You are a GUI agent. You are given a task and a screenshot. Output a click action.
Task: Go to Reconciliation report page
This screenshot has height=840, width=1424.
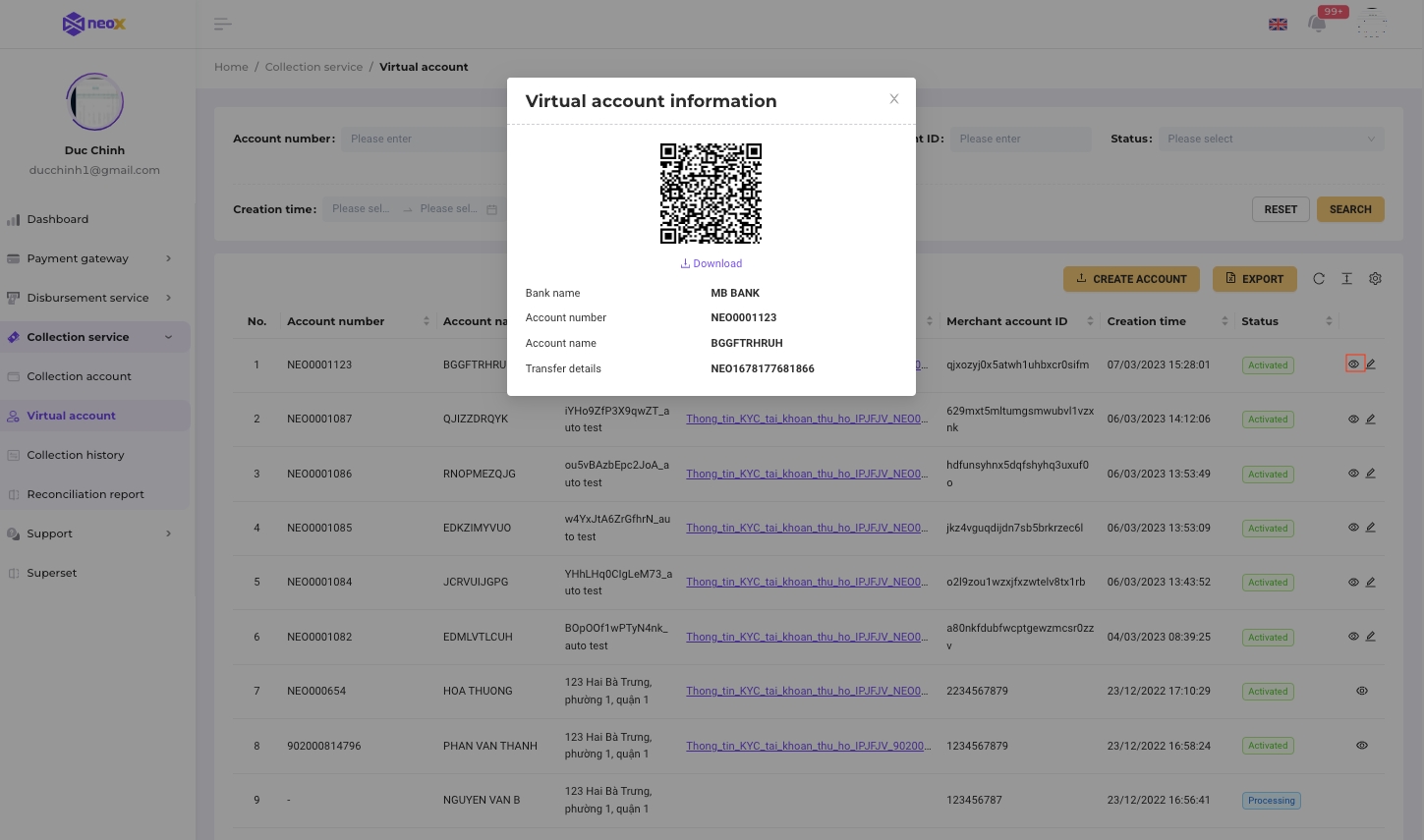[85, 494]
